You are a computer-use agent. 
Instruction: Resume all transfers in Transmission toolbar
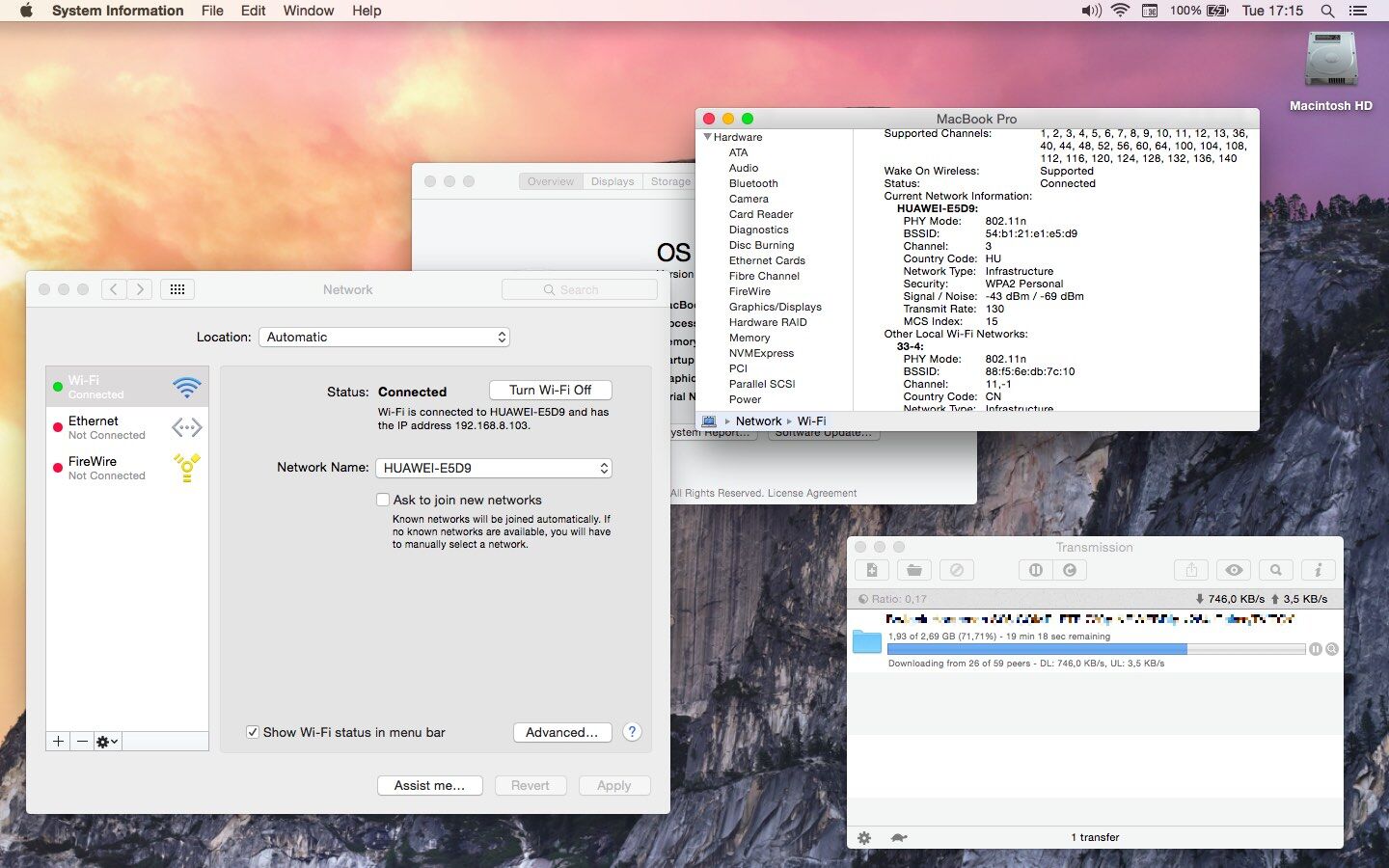(1070, 570)
